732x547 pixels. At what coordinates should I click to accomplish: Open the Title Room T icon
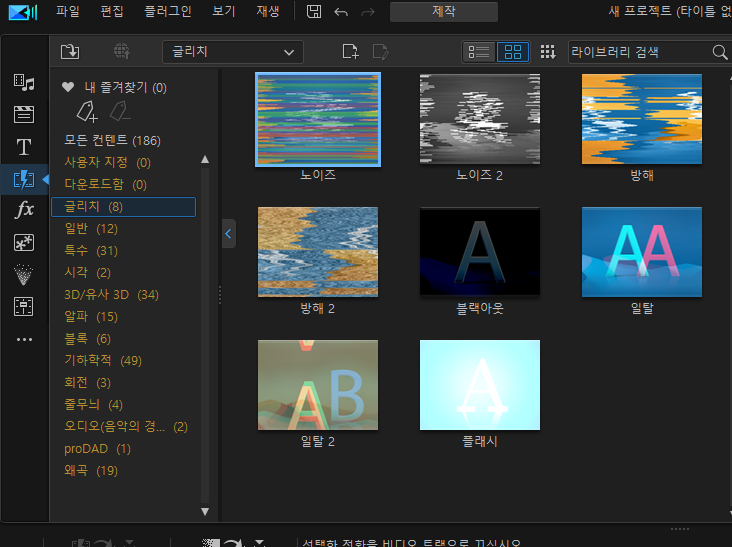point(24,147)
